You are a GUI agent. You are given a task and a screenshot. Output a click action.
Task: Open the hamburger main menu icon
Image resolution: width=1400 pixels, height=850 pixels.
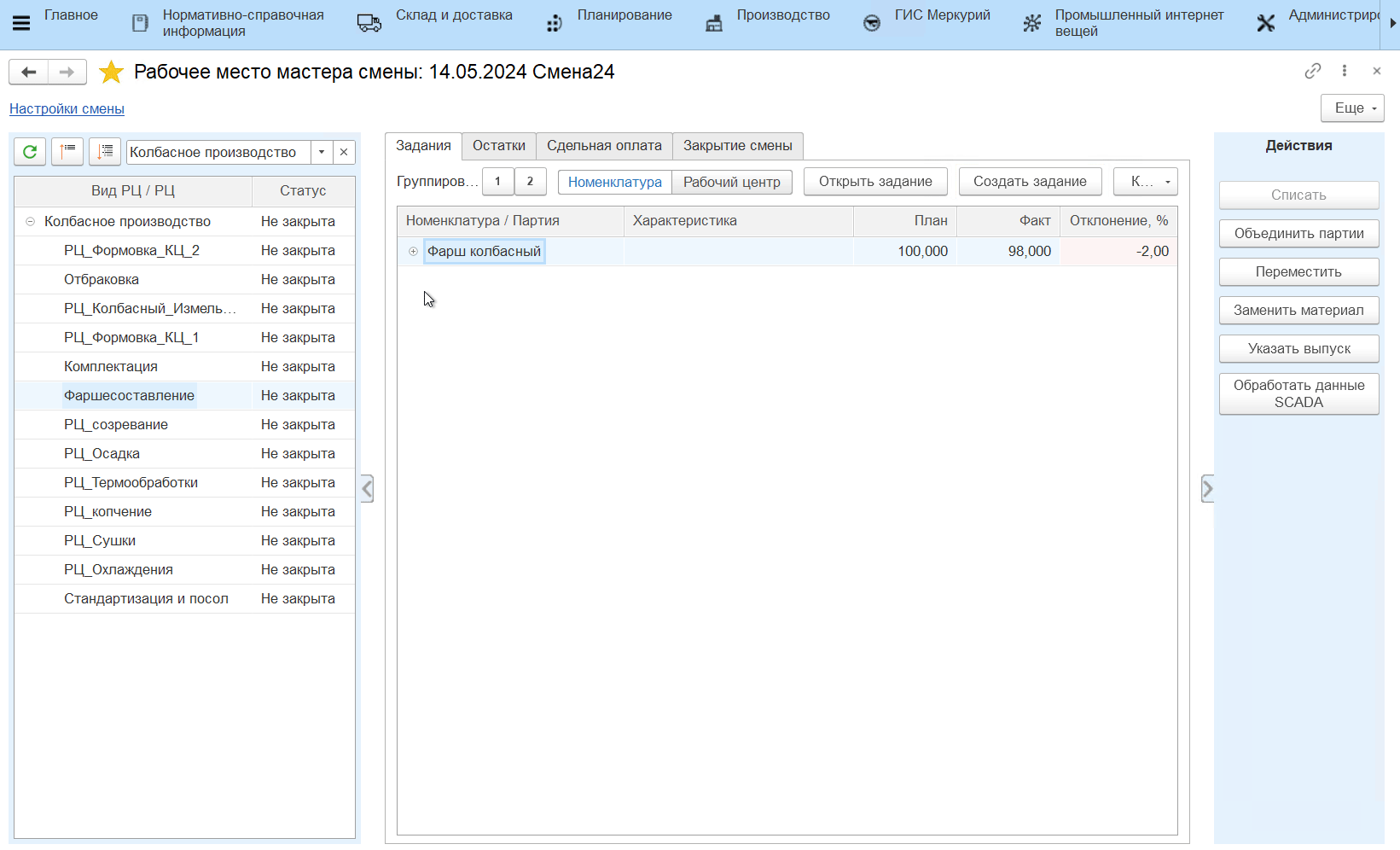pyautogui.click(x=21, y=23)
